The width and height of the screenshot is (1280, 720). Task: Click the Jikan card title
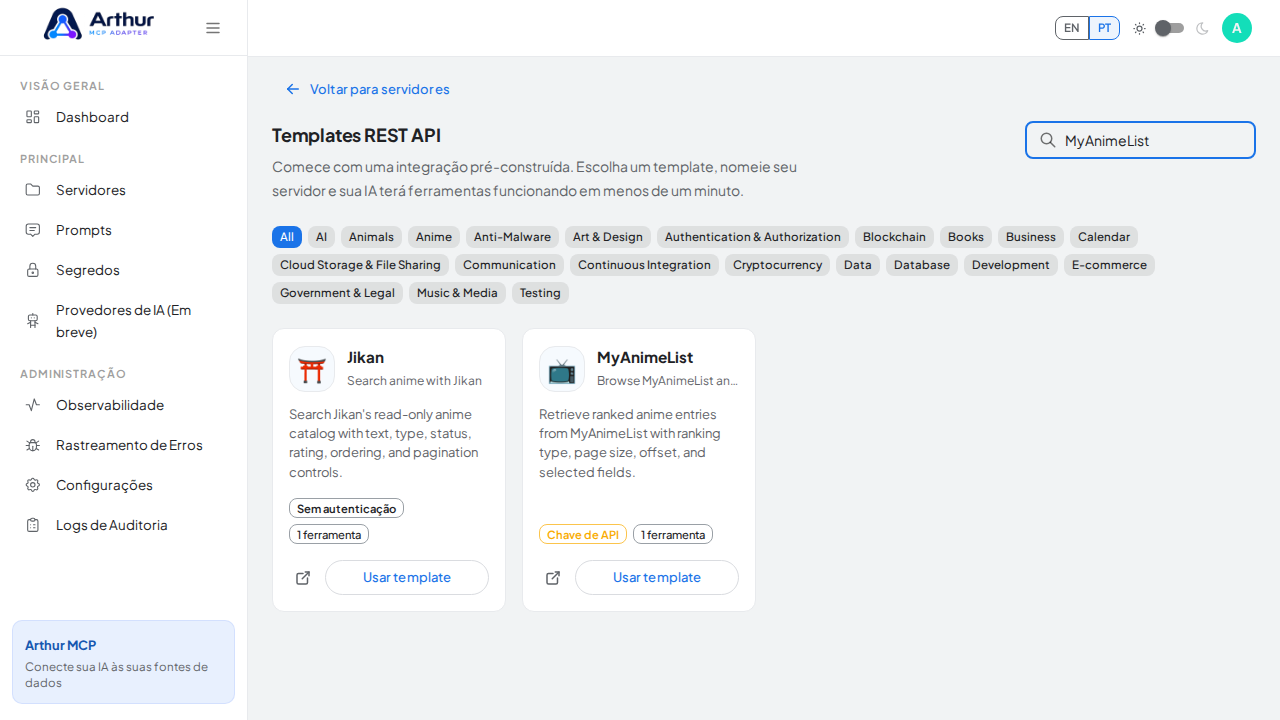[x=365, y=357]
